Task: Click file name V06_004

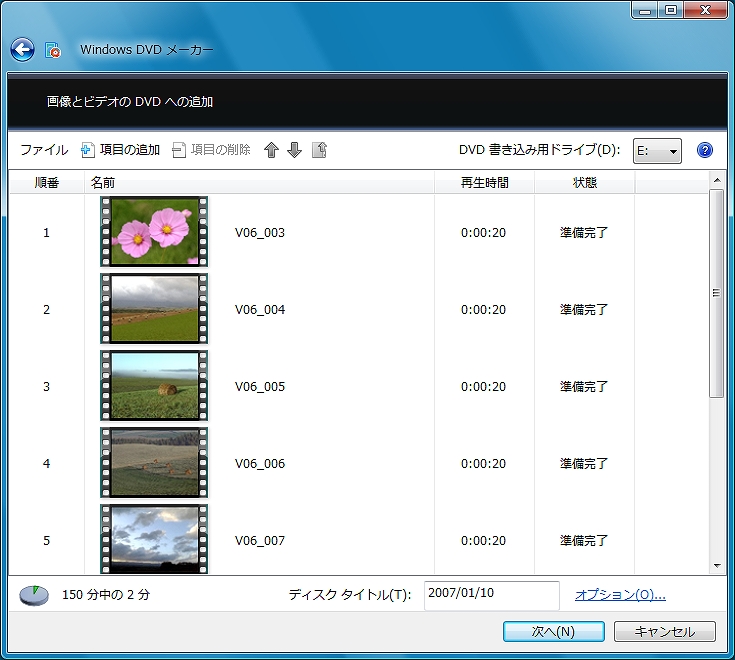Action: (260, 309)
